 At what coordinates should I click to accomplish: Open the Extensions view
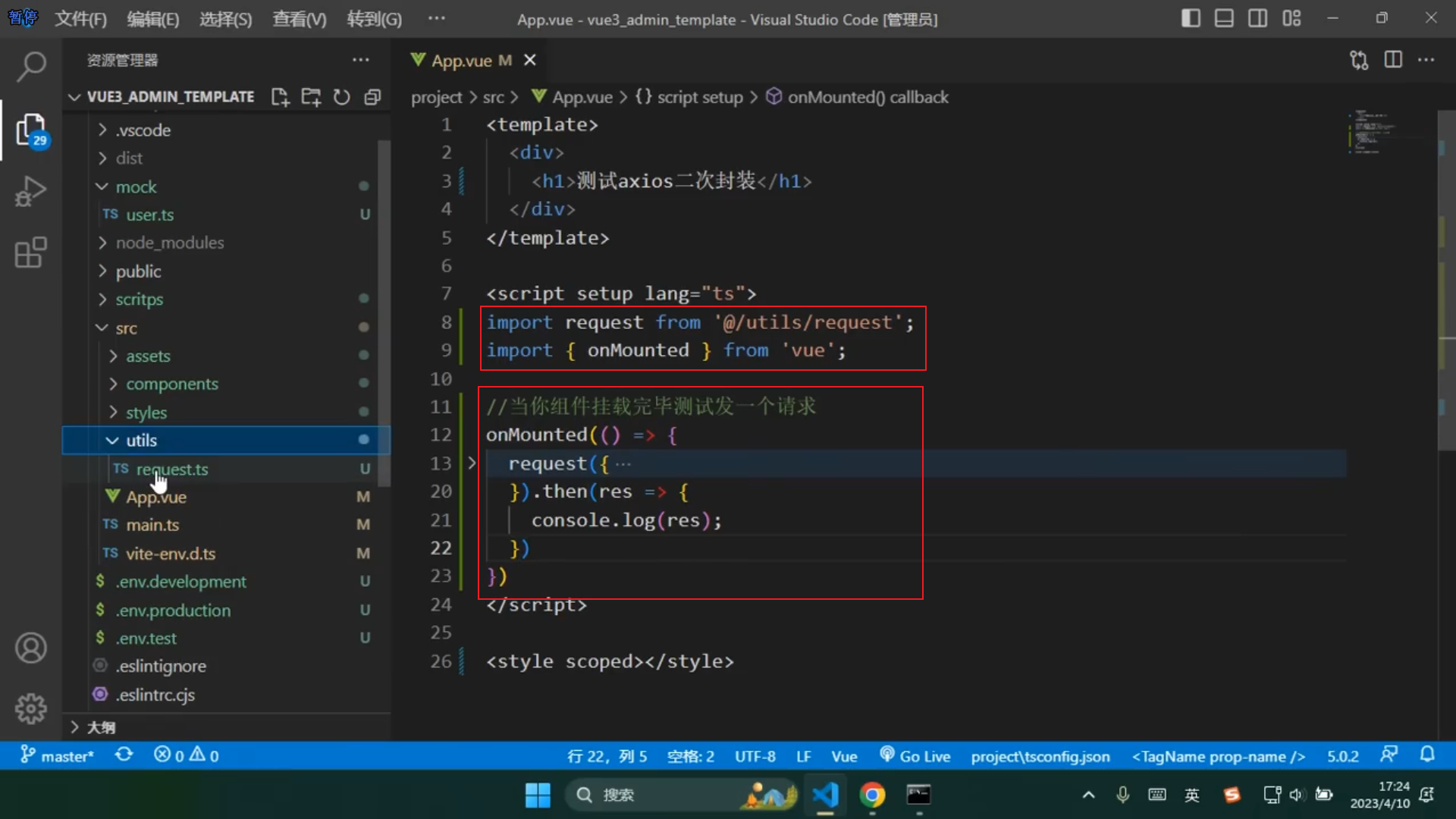(x=31, y=253)
